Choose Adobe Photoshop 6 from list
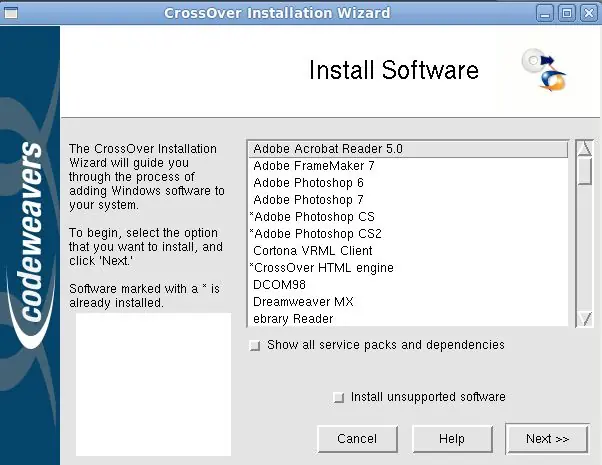Viewport: 602px width, 465px height. tap(408, 183)
